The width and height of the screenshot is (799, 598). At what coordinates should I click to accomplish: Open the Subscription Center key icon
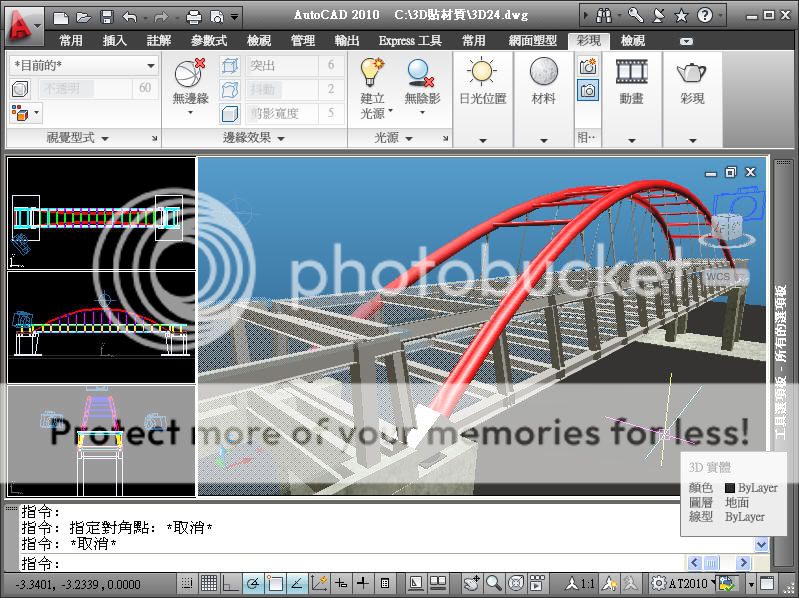[635, 16]
